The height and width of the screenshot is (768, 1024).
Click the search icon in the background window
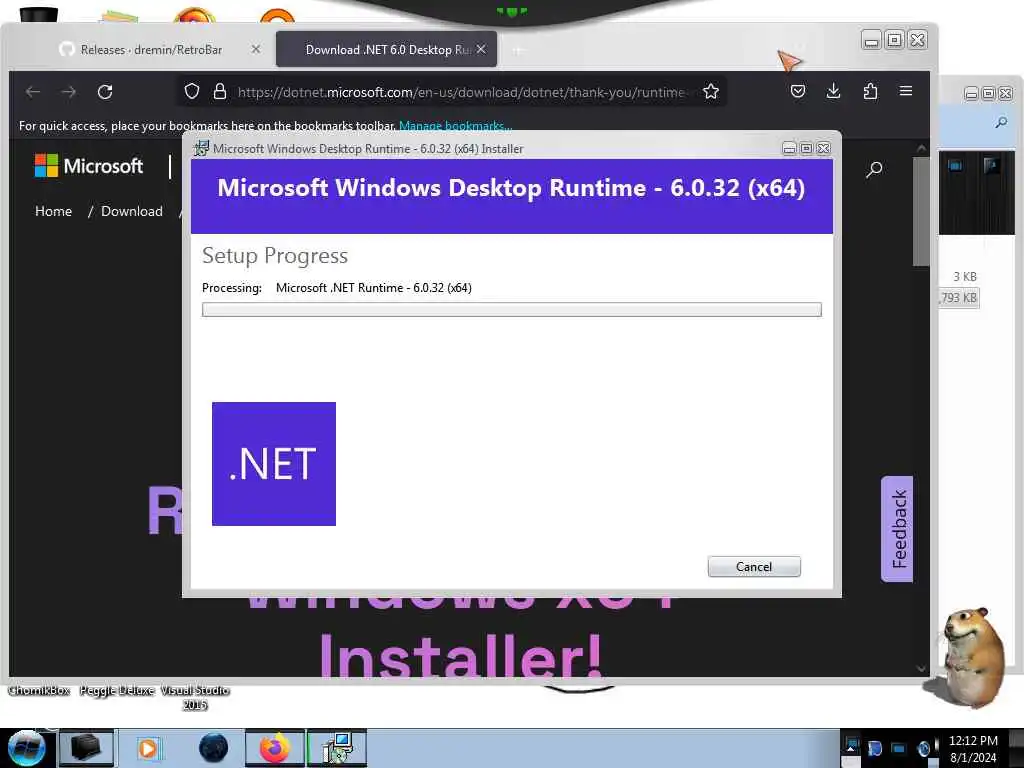click(1001, 122)
